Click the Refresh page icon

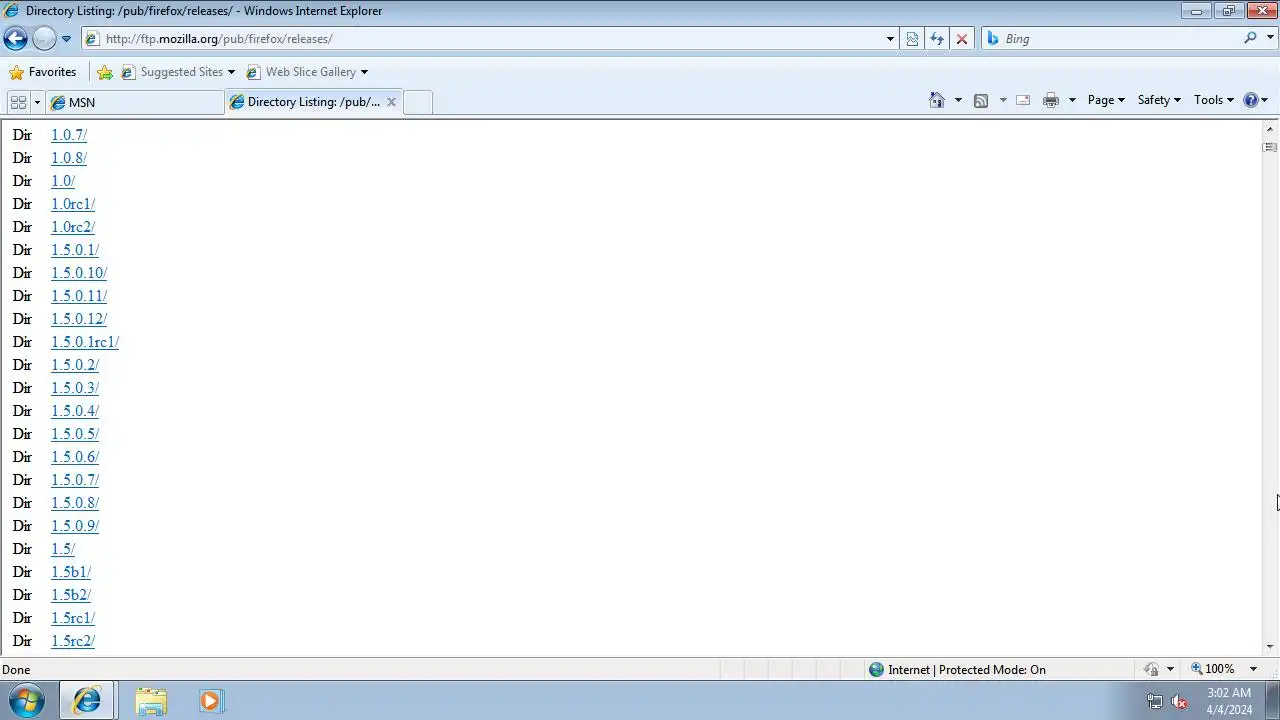[937, 39]
